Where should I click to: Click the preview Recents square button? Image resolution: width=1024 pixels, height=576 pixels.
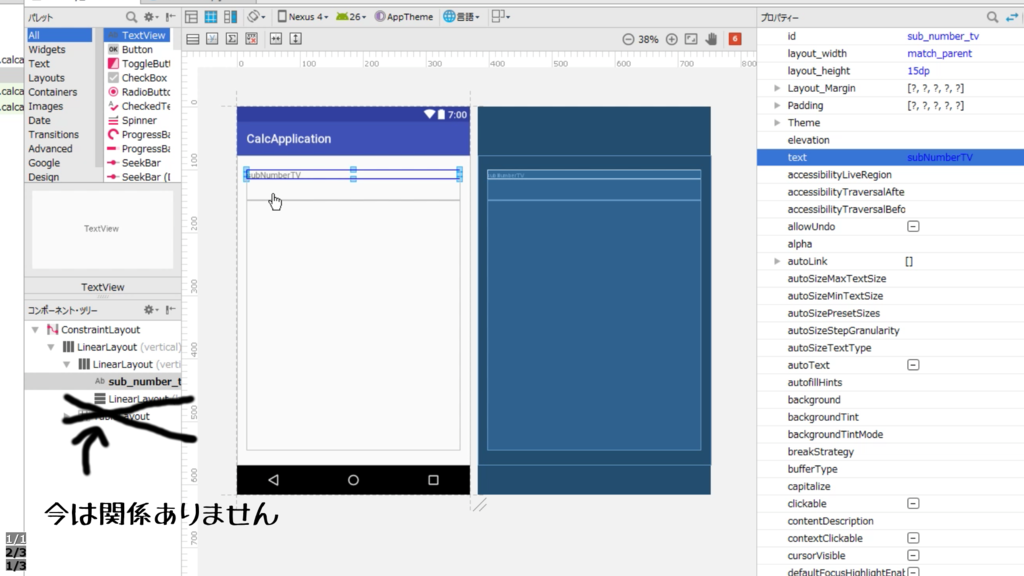point(433,480)
